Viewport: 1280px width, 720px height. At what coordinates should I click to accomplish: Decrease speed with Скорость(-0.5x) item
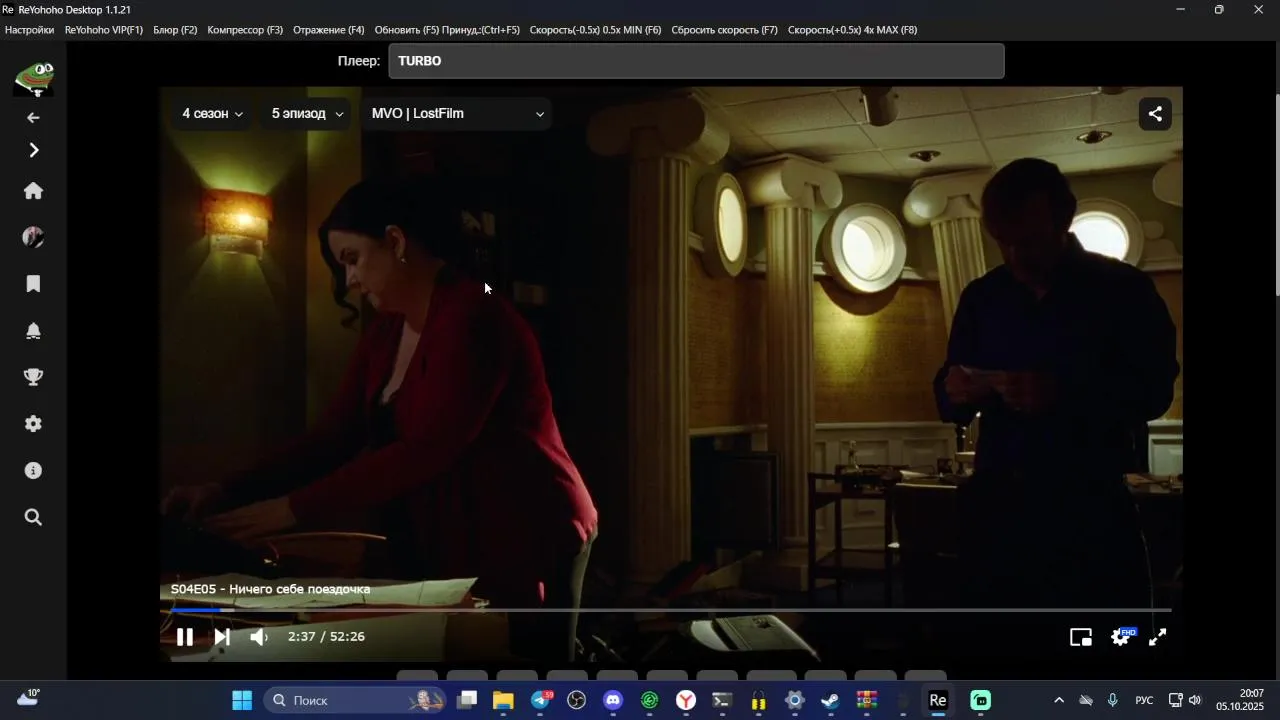click(x=595, y=30)
